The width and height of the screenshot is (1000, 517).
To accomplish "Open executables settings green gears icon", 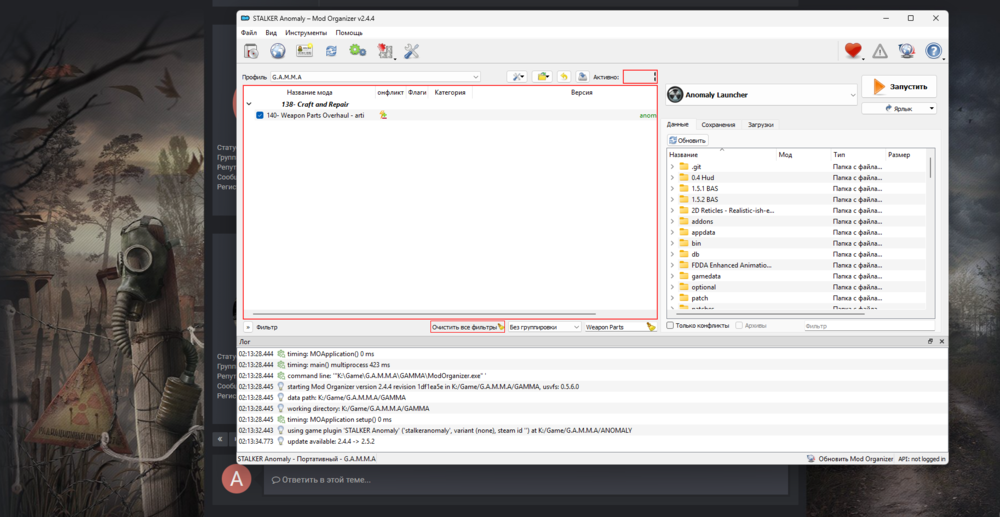I will tap(357, 51).
